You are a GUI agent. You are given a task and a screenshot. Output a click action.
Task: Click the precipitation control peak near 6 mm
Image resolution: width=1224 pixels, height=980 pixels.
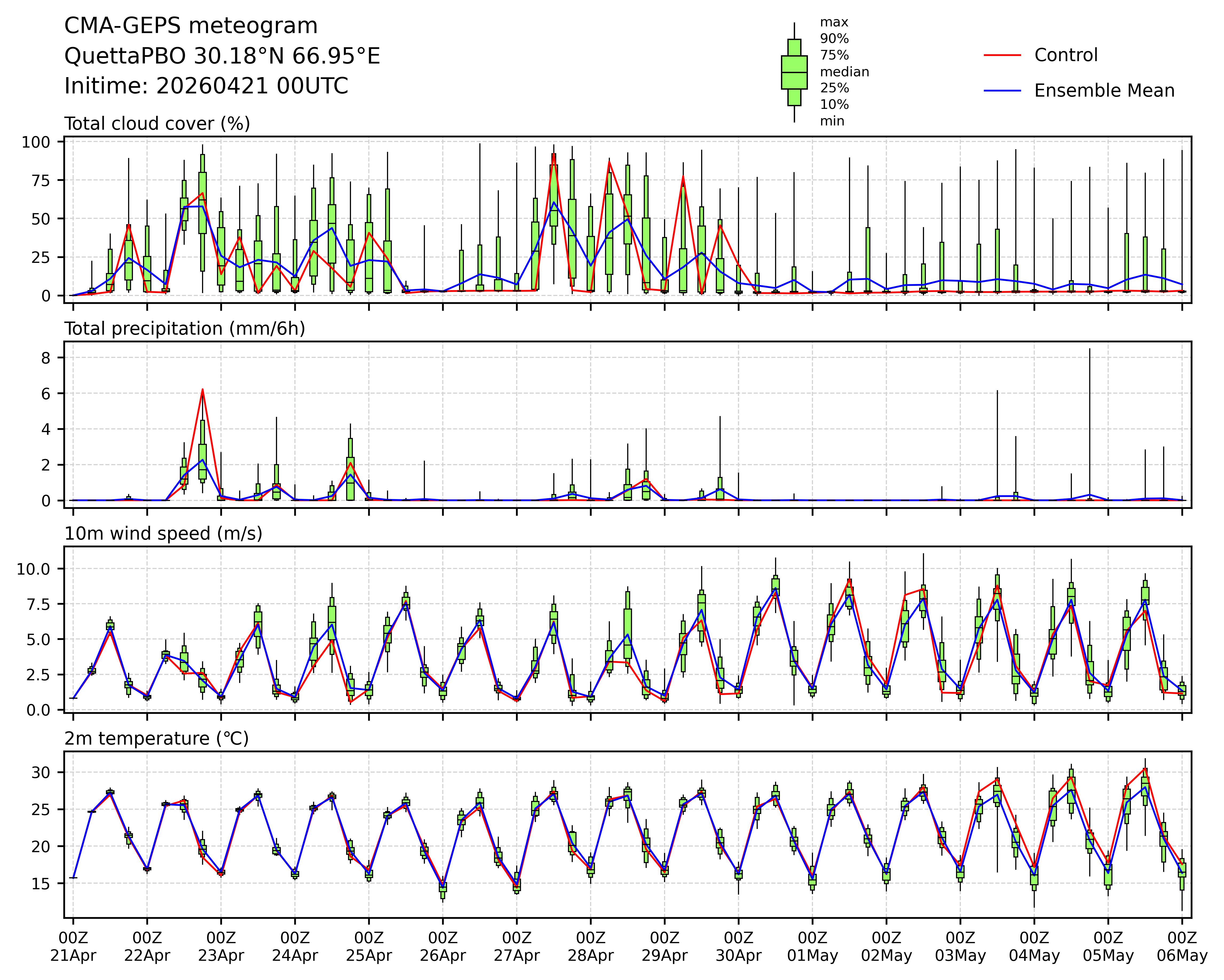203,391
